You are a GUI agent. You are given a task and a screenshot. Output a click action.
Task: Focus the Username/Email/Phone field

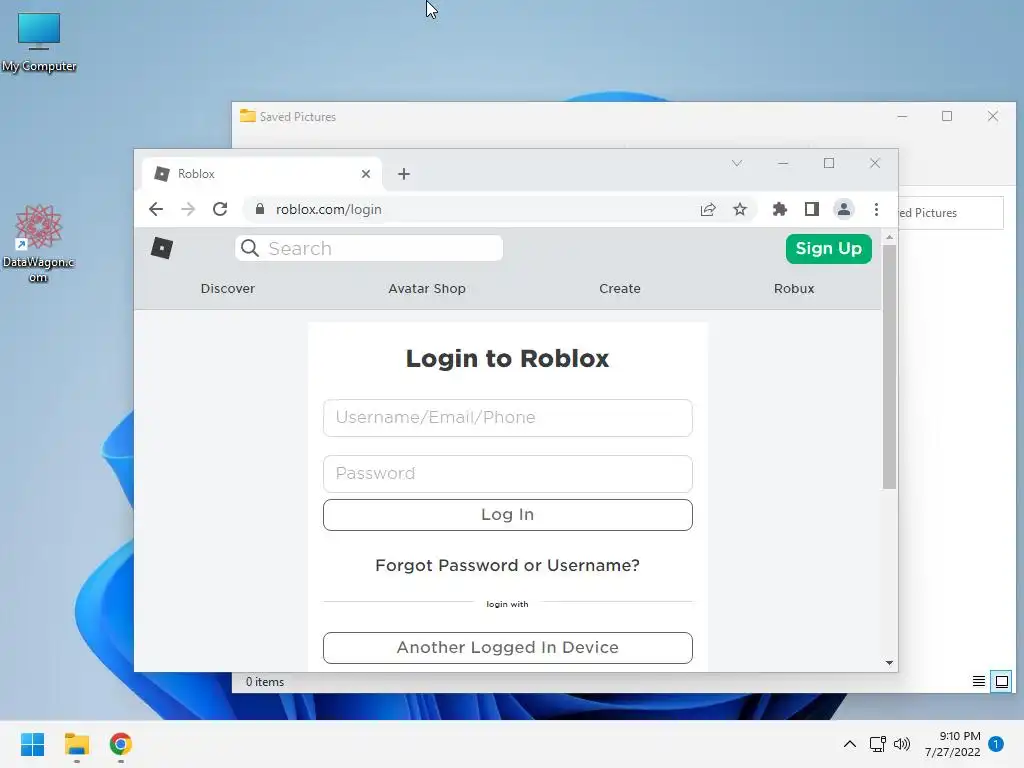pyautogui.click(x=507, y=418)
